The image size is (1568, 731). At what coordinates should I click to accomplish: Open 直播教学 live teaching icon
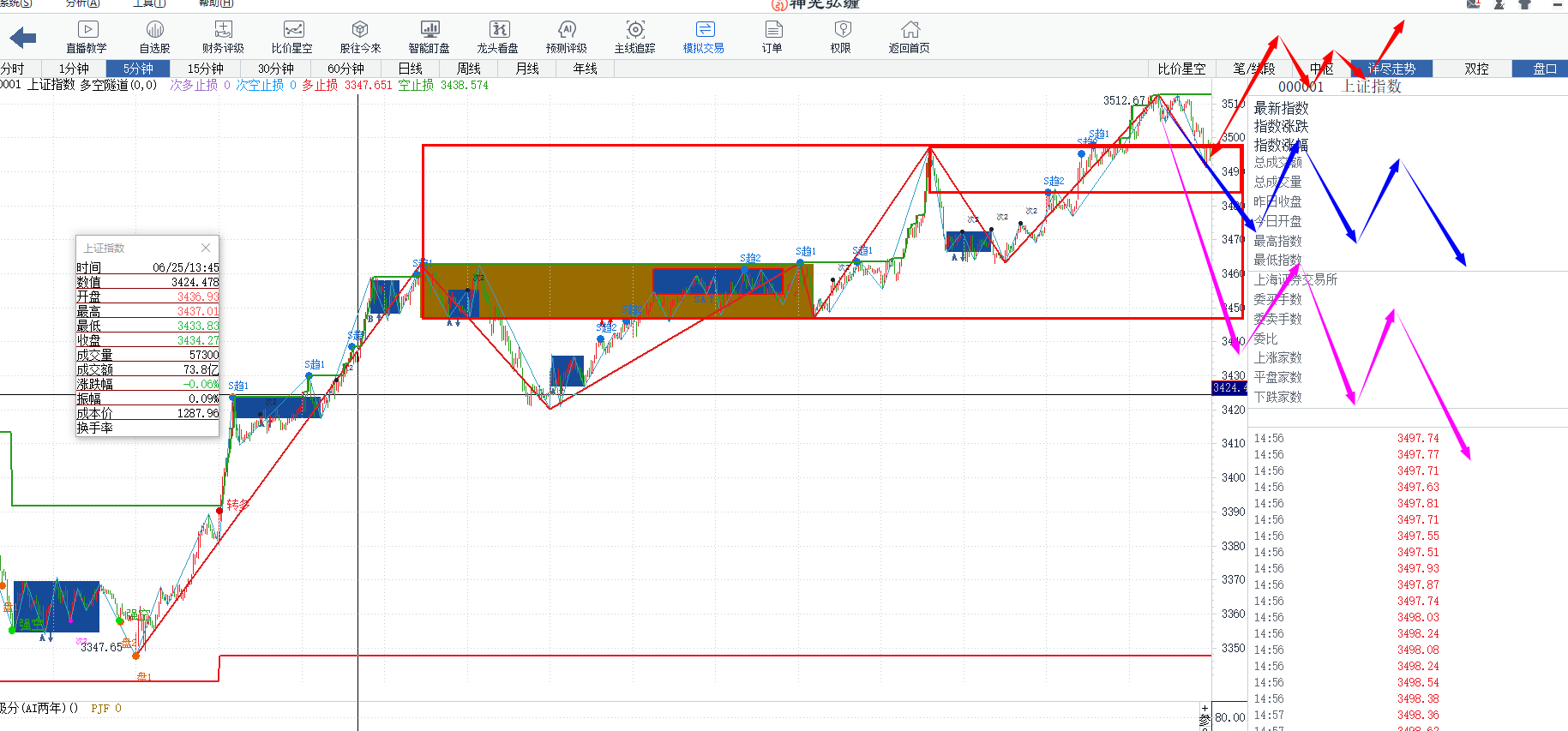[87, 37]
